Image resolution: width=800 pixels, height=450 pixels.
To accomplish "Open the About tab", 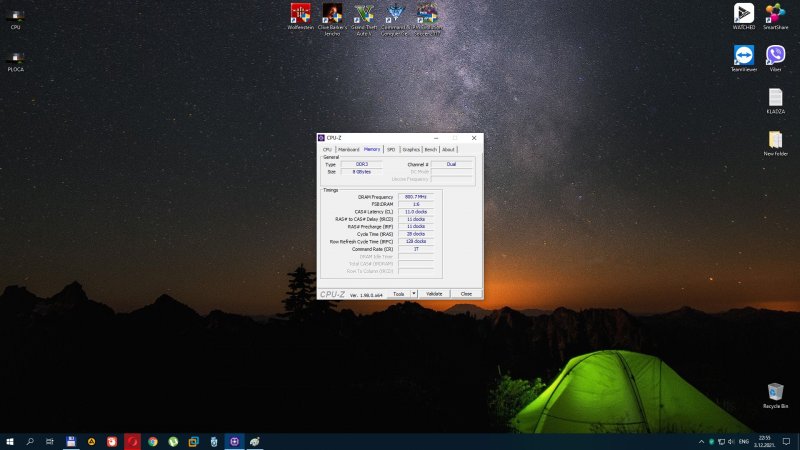I will click(x=448, y=149).
